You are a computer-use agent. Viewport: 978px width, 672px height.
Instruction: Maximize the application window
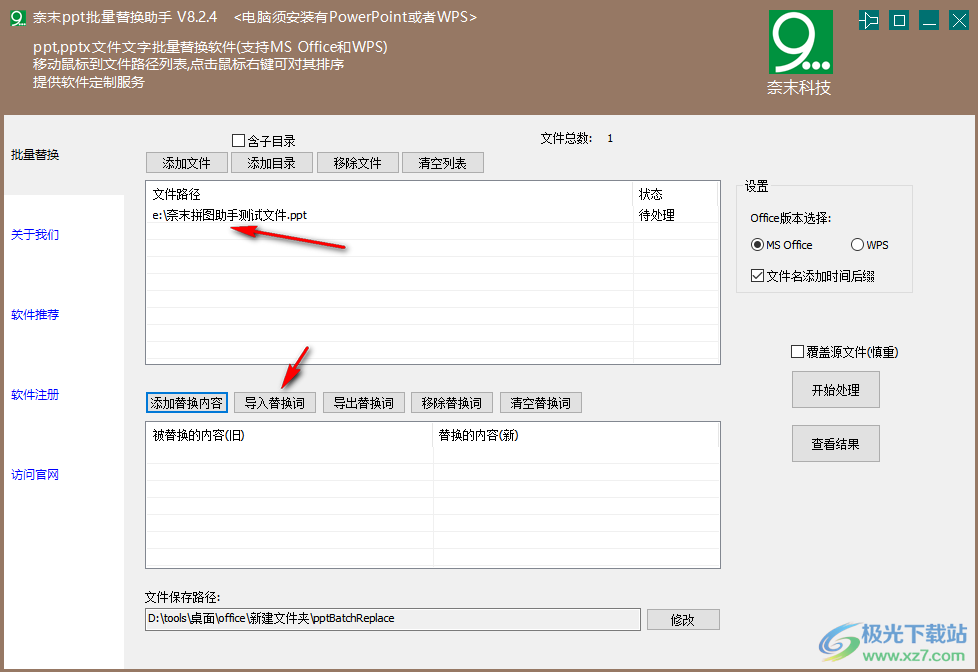899,21
